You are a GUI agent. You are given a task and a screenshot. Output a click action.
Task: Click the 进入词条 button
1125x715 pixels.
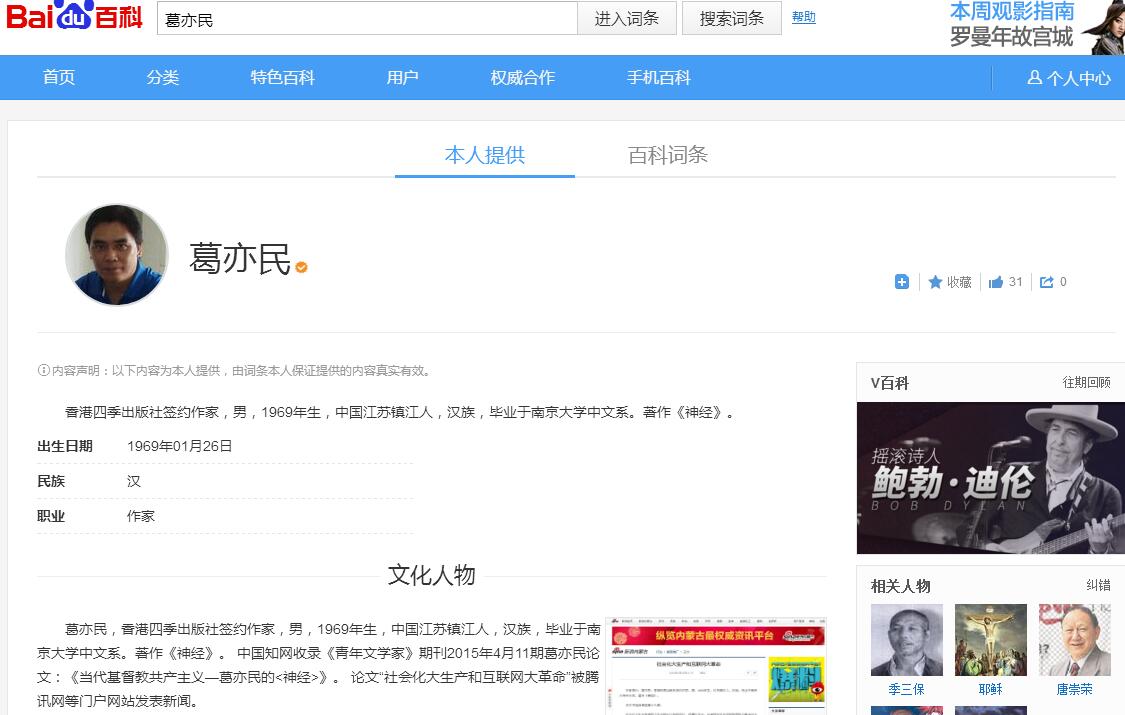(x=626, y=18)
